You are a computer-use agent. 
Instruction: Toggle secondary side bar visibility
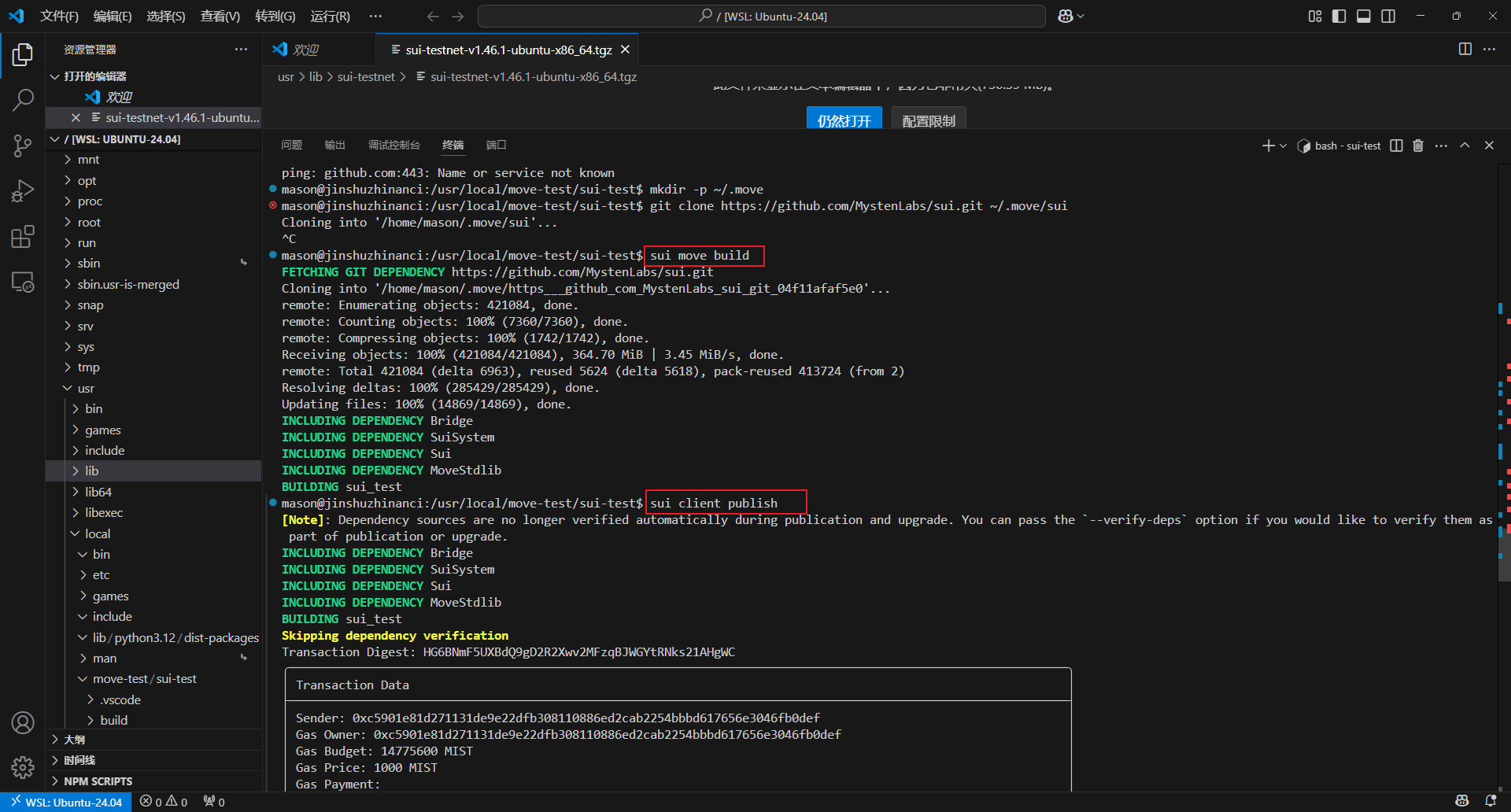[x=1388, y=16]
